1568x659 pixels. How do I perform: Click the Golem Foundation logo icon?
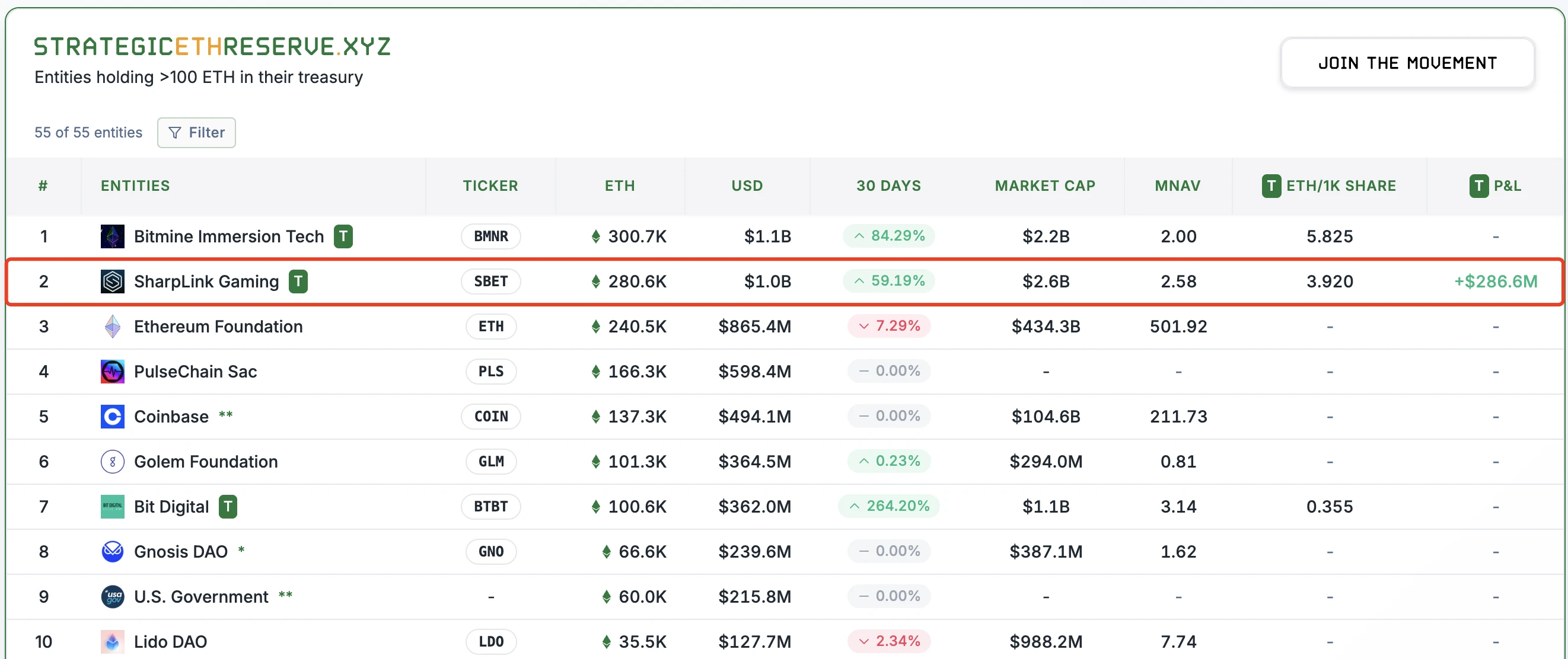[x=112, y=461]
